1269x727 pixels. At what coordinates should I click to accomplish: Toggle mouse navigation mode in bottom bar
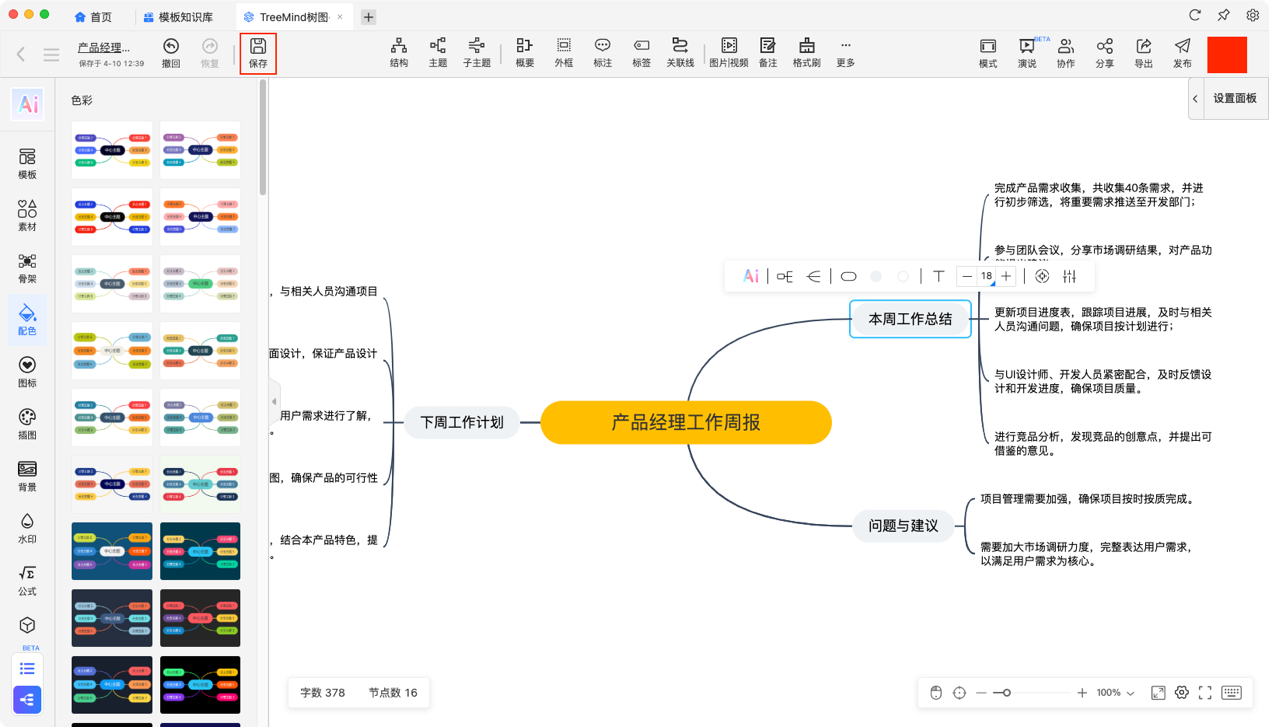click(936, 692)
